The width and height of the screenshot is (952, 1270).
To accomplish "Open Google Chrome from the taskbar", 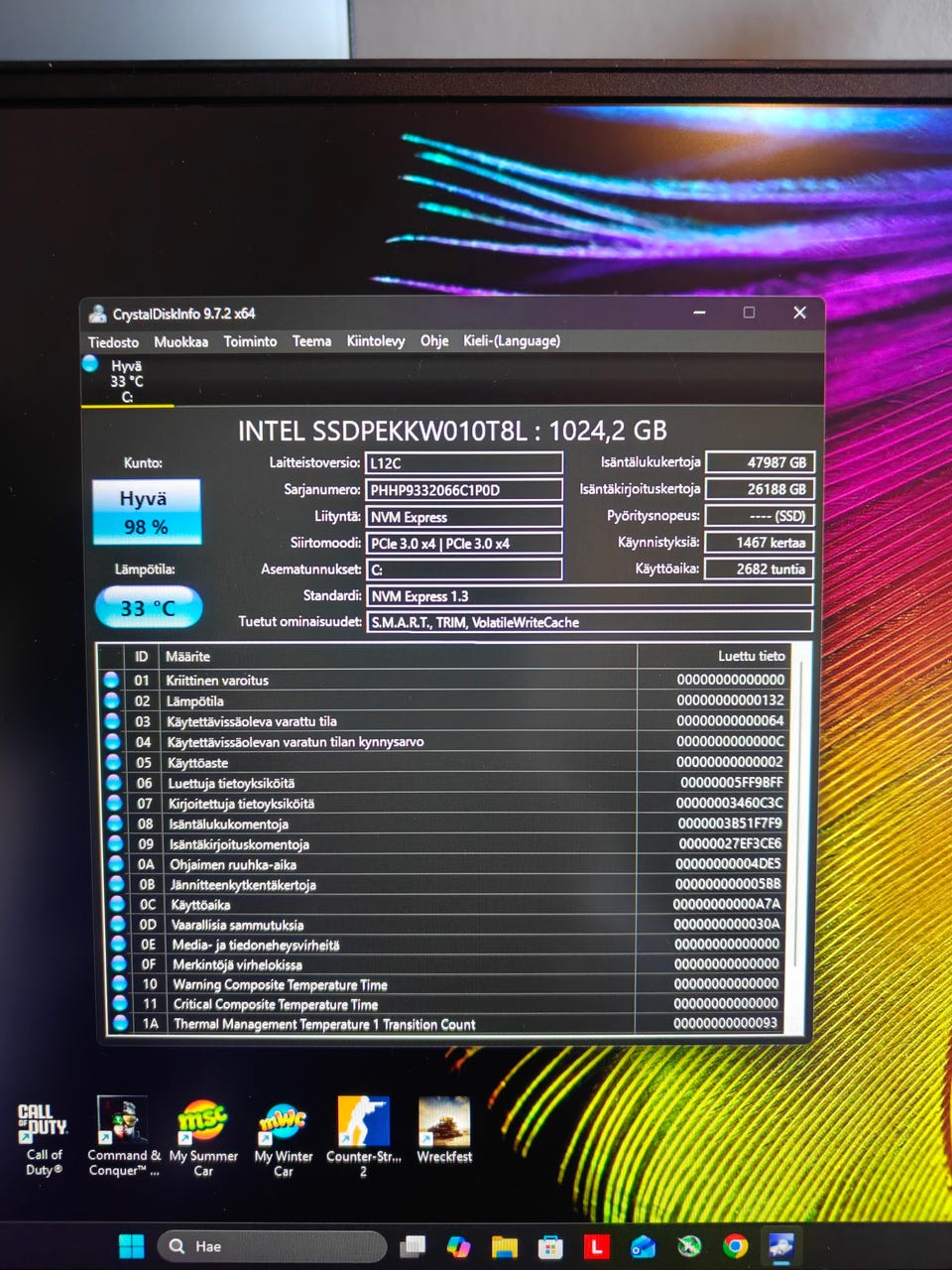I will coord(735,1246).
